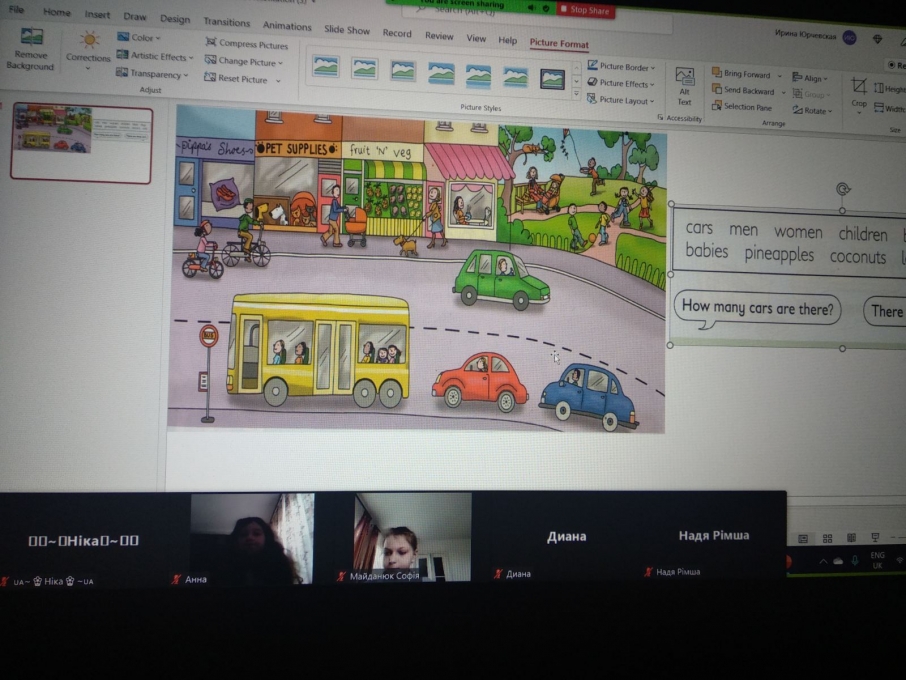The width and height of the screenshot is (906, 680).
Task: Select the last visible black-framed picture style
Action: (x=552, y=79)
